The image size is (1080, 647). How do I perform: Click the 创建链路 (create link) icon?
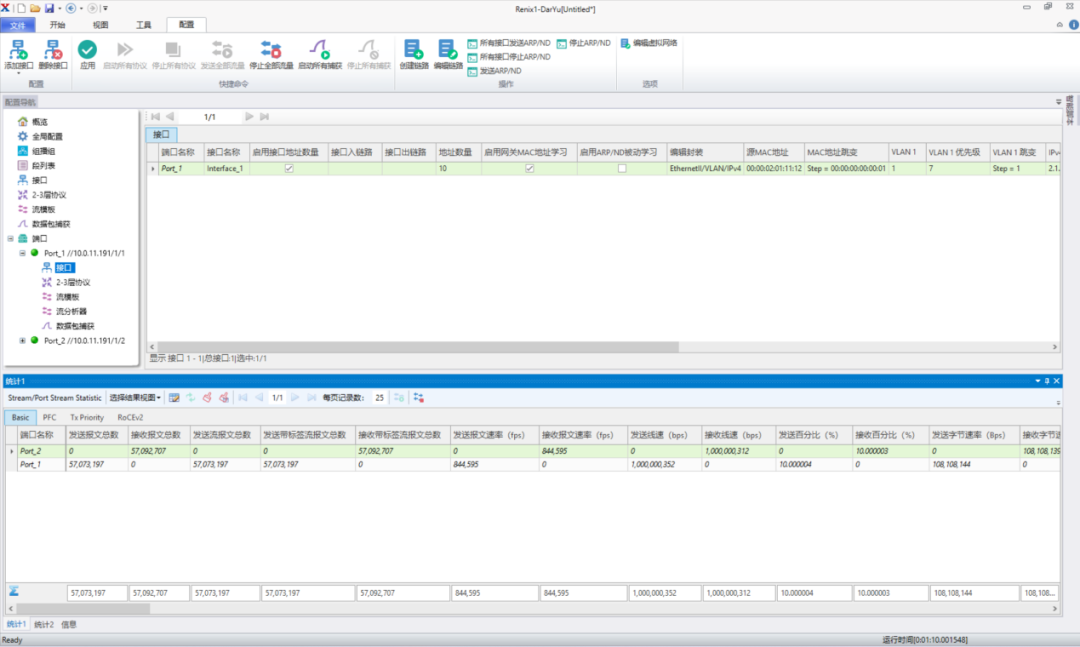pyautogui.click(x=413, y=50)
